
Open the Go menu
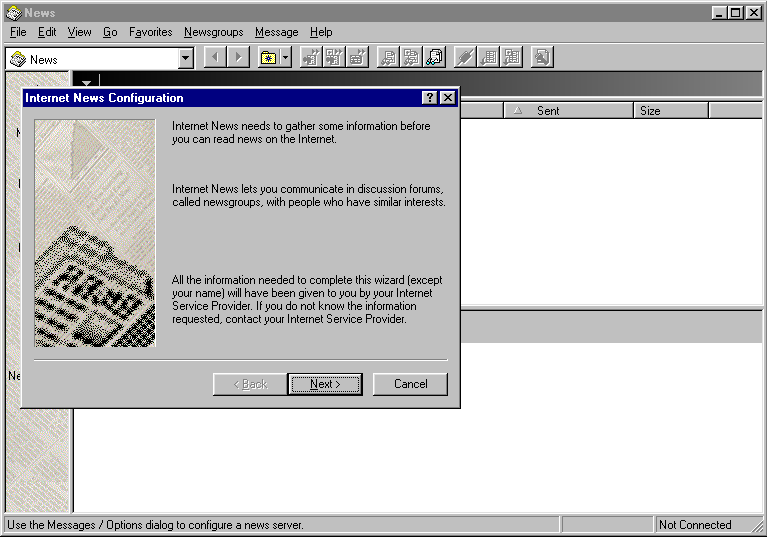110,32
